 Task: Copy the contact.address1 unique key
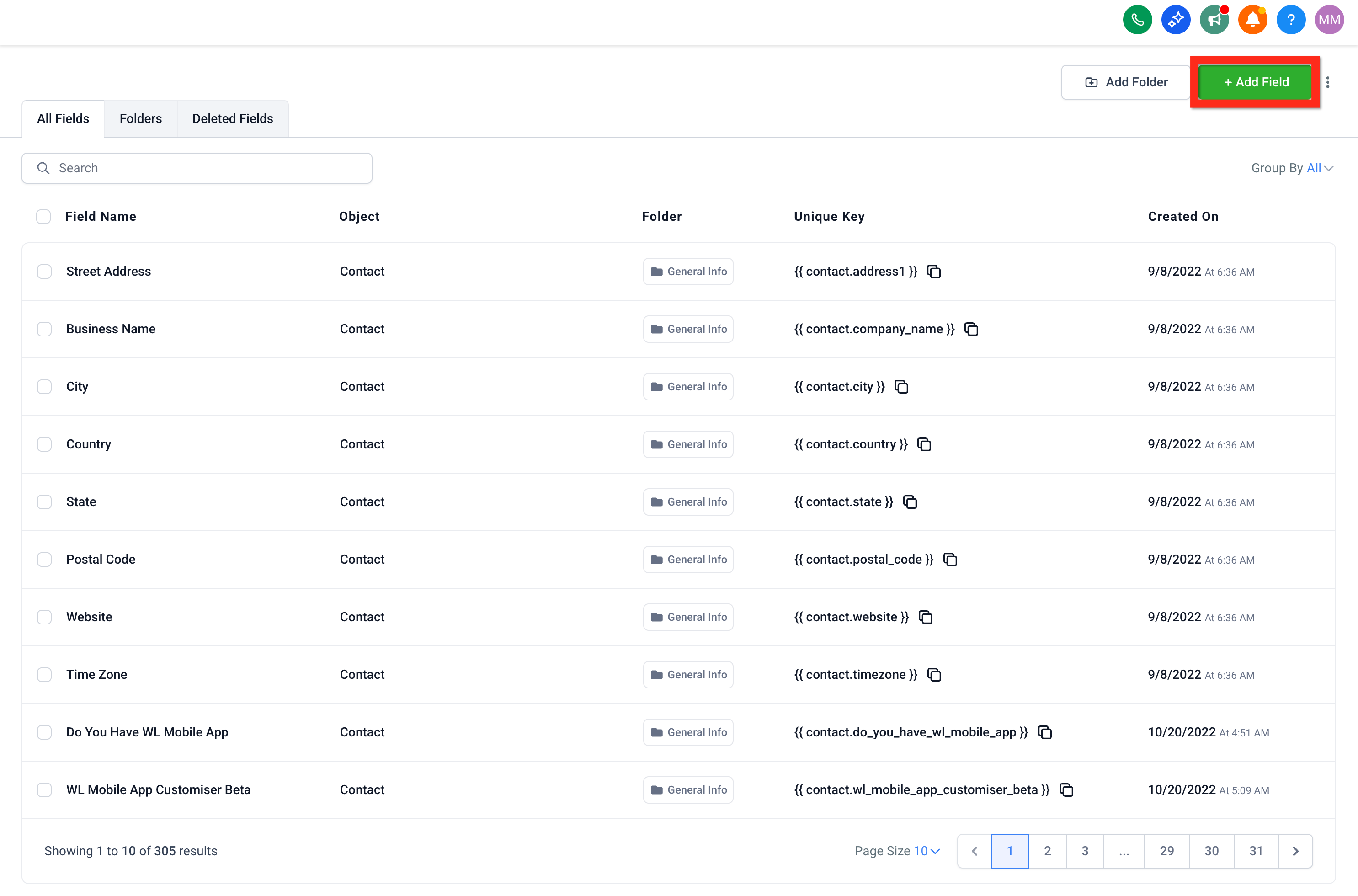[x=933, y=272]
